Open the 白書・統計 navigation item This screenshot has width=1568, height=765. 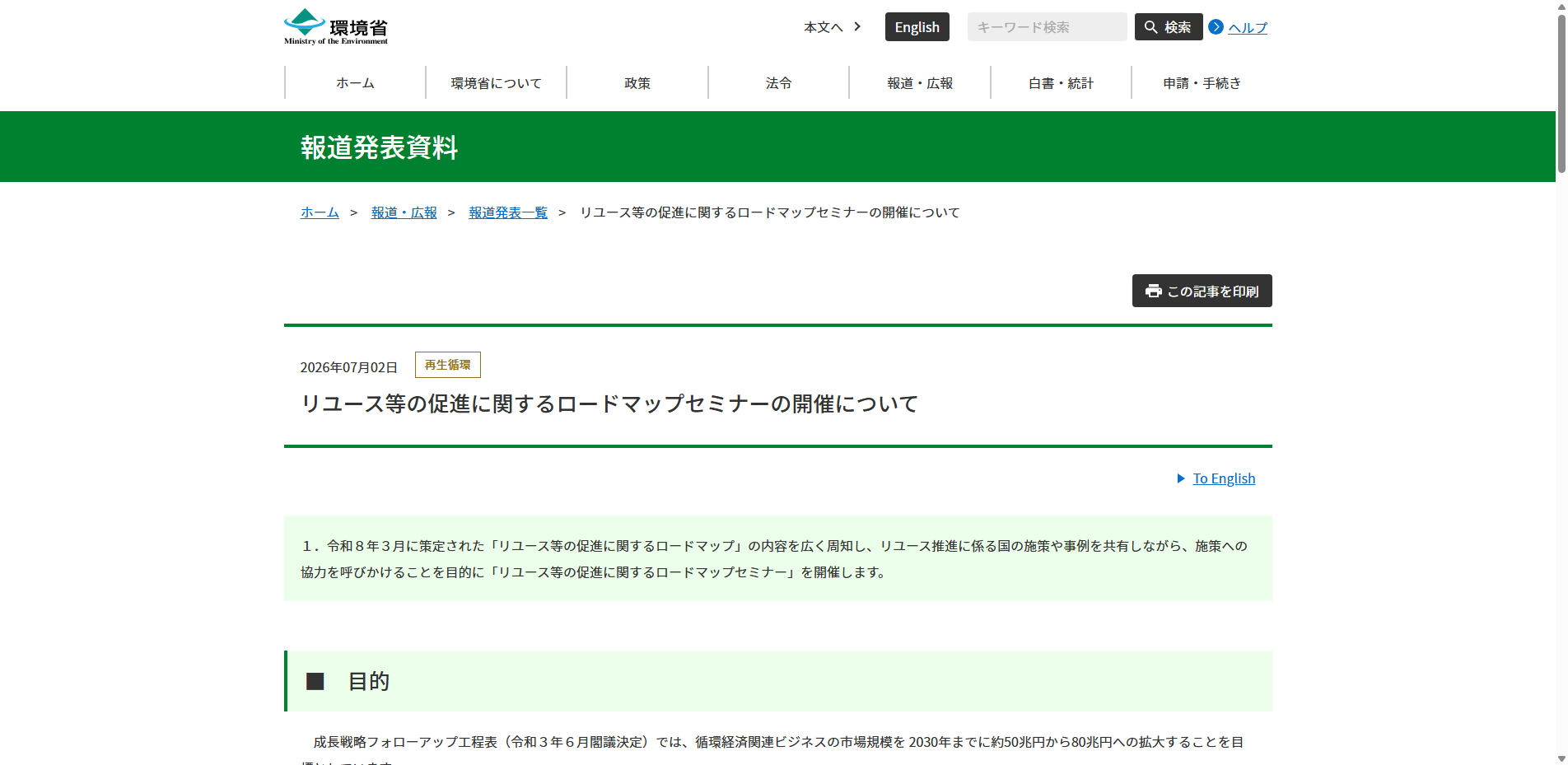1061,83
